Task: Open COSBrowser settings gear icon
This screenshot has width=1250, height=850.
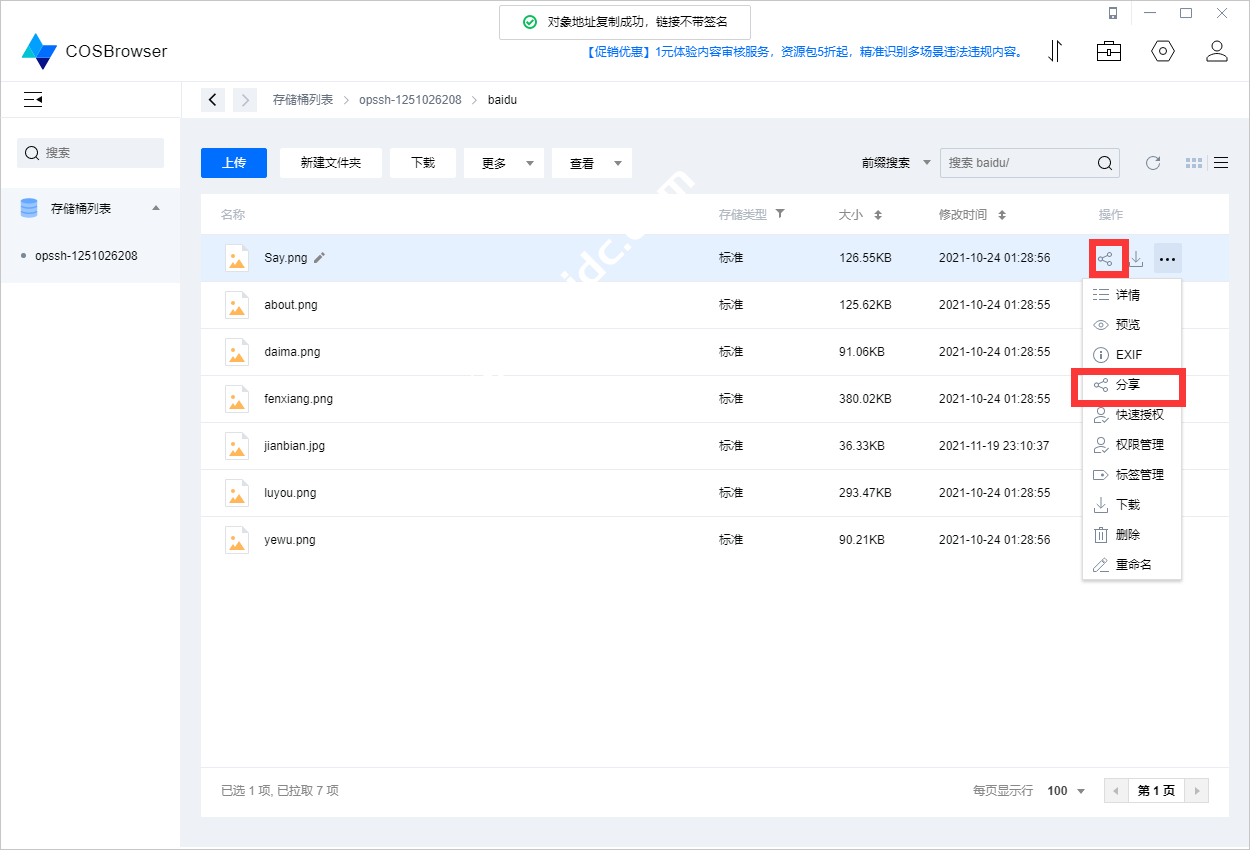Action: click(1162, 50)
